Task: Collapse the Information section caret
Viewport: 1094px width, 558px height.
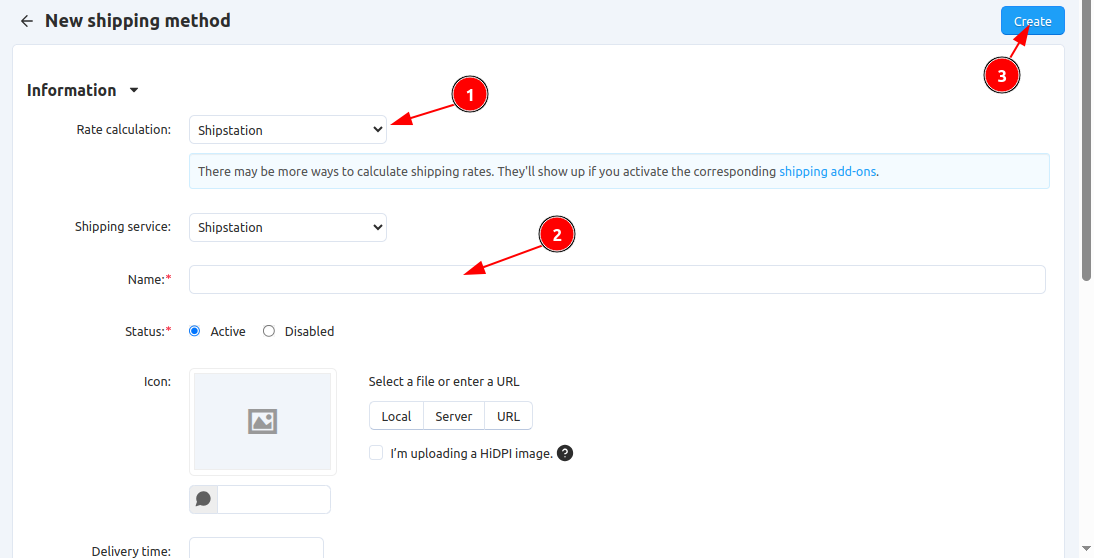Action: tap(134, 91)
